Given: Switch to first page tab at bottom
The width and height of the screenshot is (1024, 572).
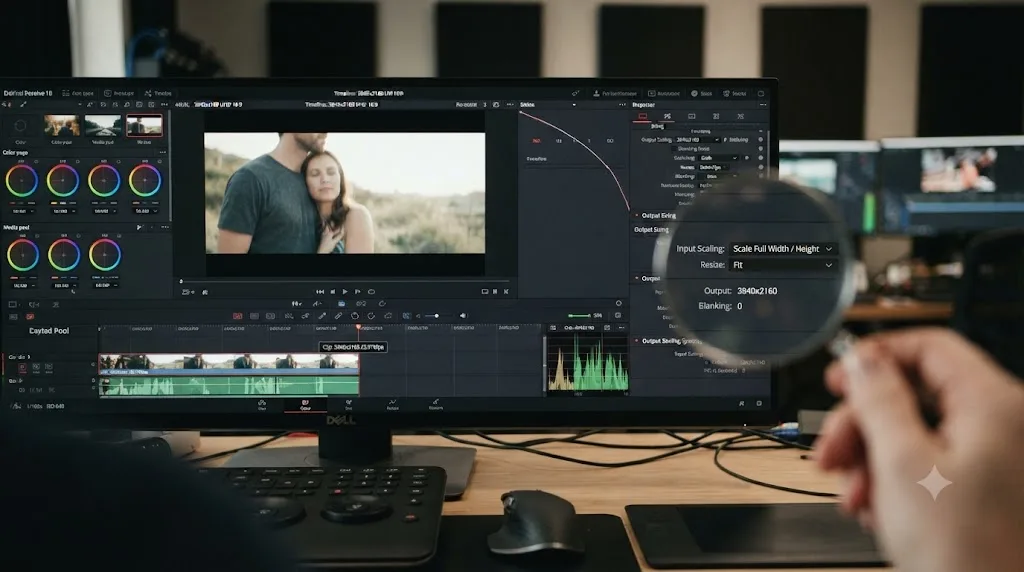Looking at the screenshot, I should [x=262, y=405].
